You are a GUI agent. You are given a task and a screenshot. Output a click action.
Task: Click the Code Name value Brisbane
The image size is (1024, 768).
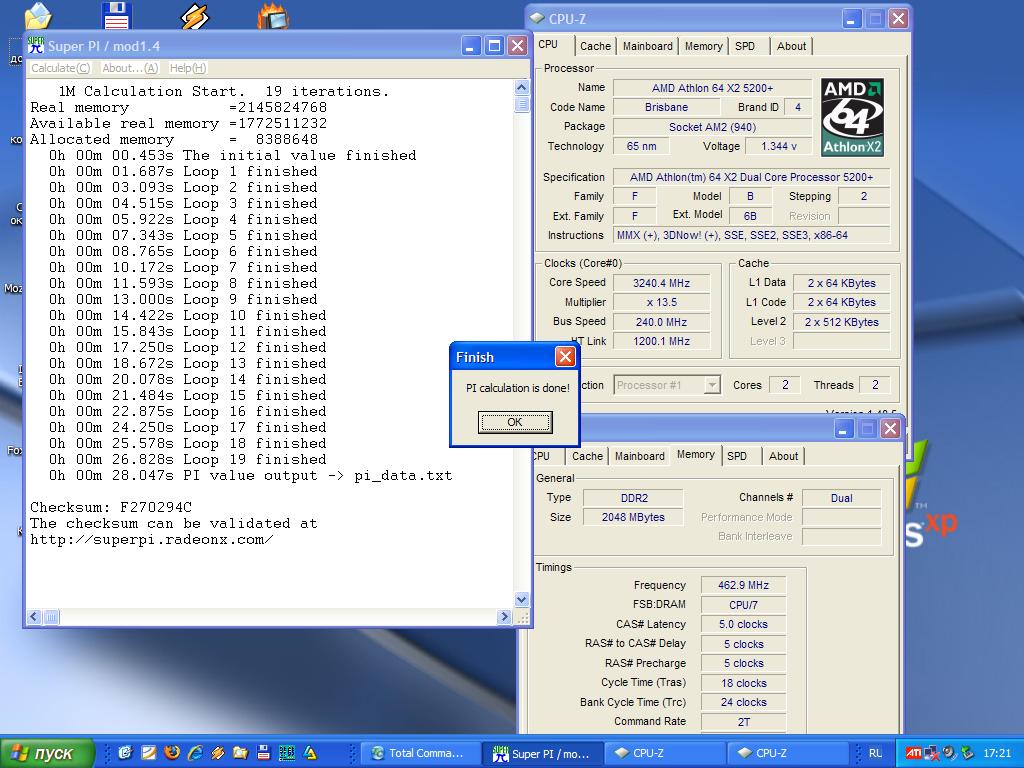666,108
